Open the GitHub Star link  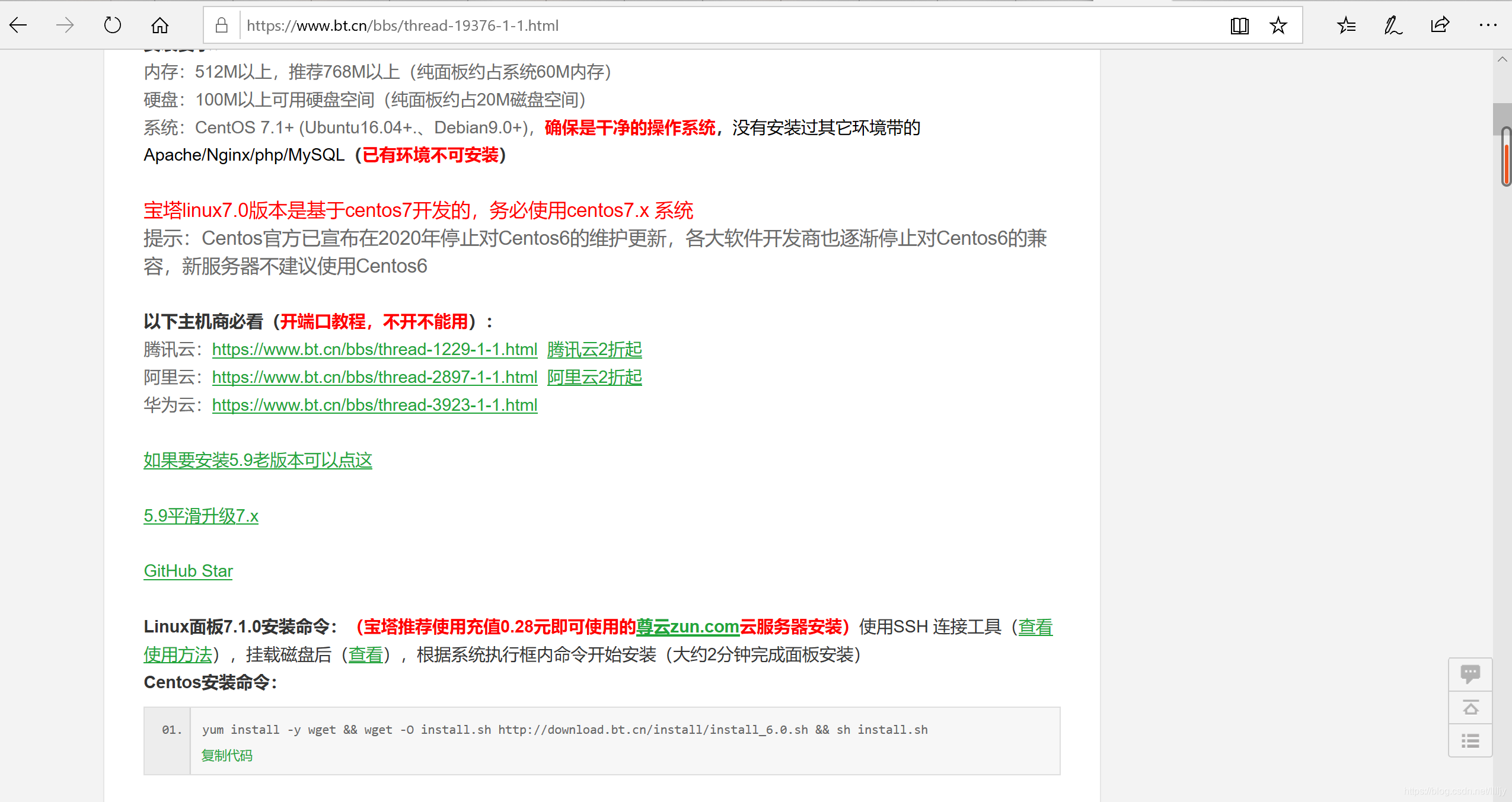click(188, 571)
